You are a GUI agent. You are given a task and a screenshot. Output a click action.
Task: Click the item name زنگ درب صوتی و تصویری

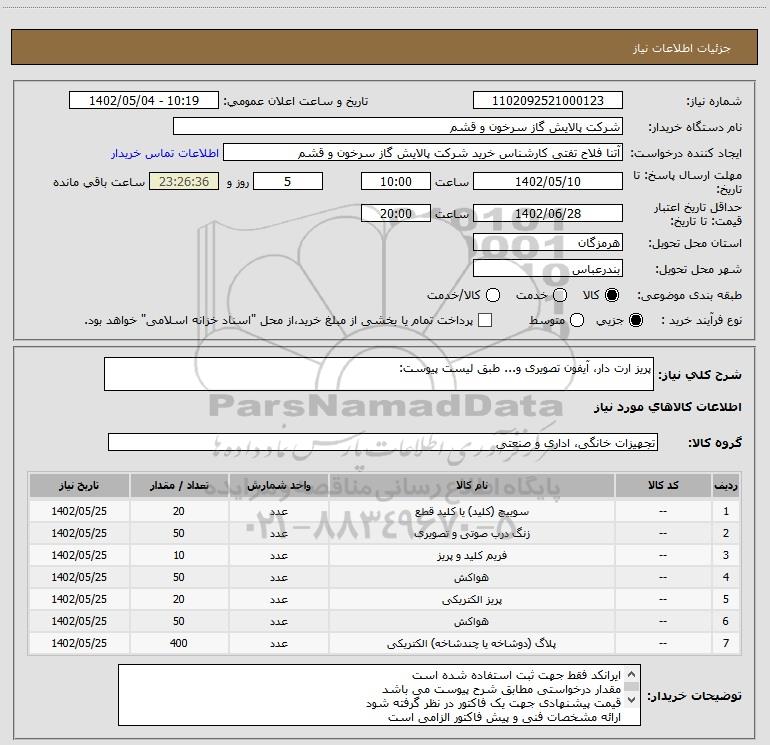[471, 533]
